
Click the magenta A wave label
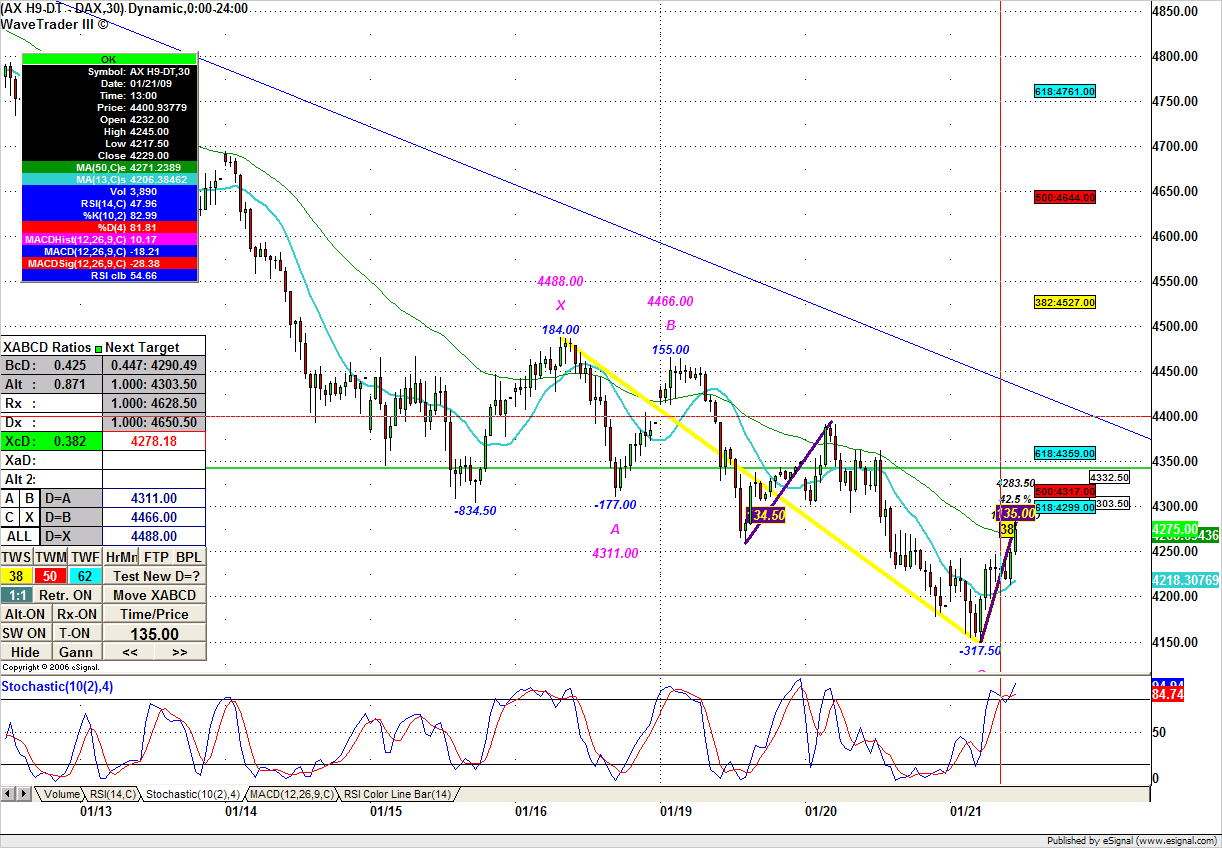[x=615, y=529]
